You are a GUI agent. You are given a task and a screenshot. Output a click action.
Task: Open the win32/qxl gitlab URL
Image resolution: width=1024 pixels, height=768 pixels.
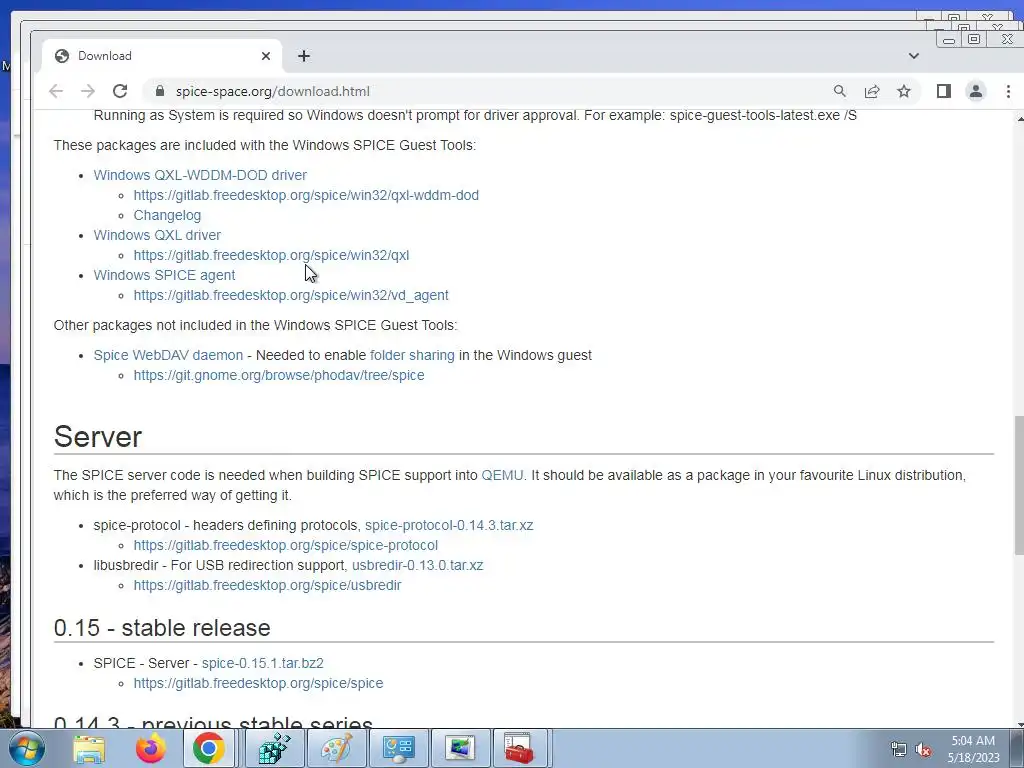coord(272,255)
